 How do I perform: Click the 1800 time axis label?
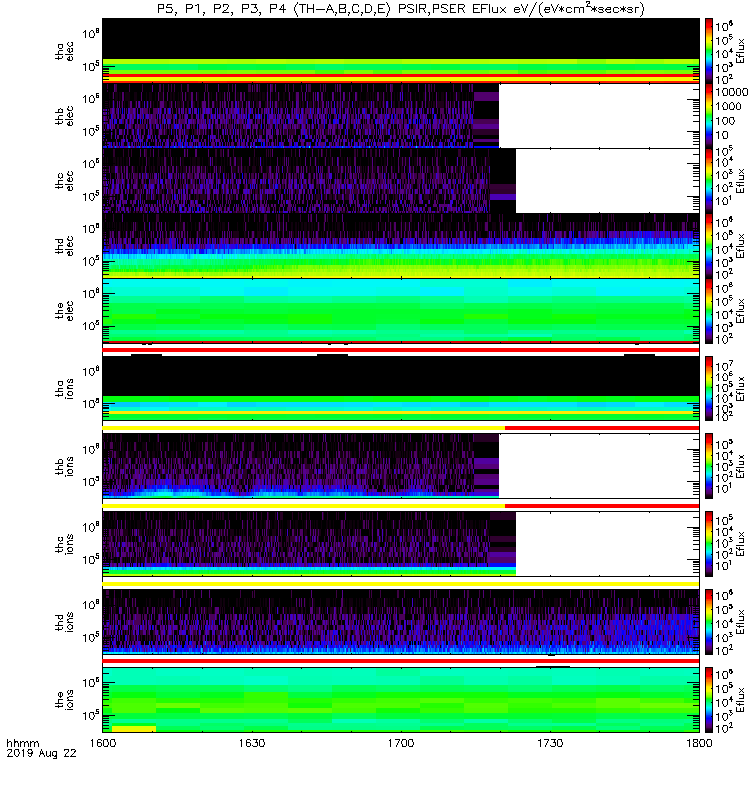pos(699,743)
